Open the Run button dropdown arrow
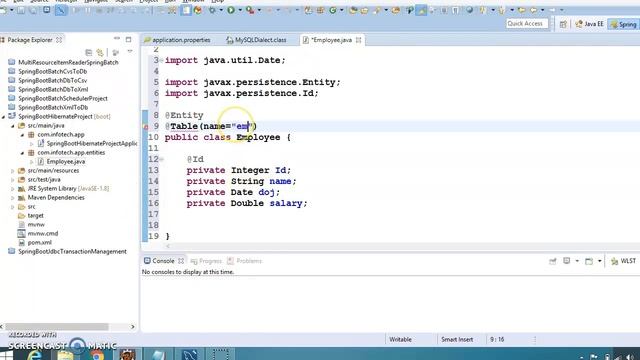This screenshot has height=360, width=640. 240,10
